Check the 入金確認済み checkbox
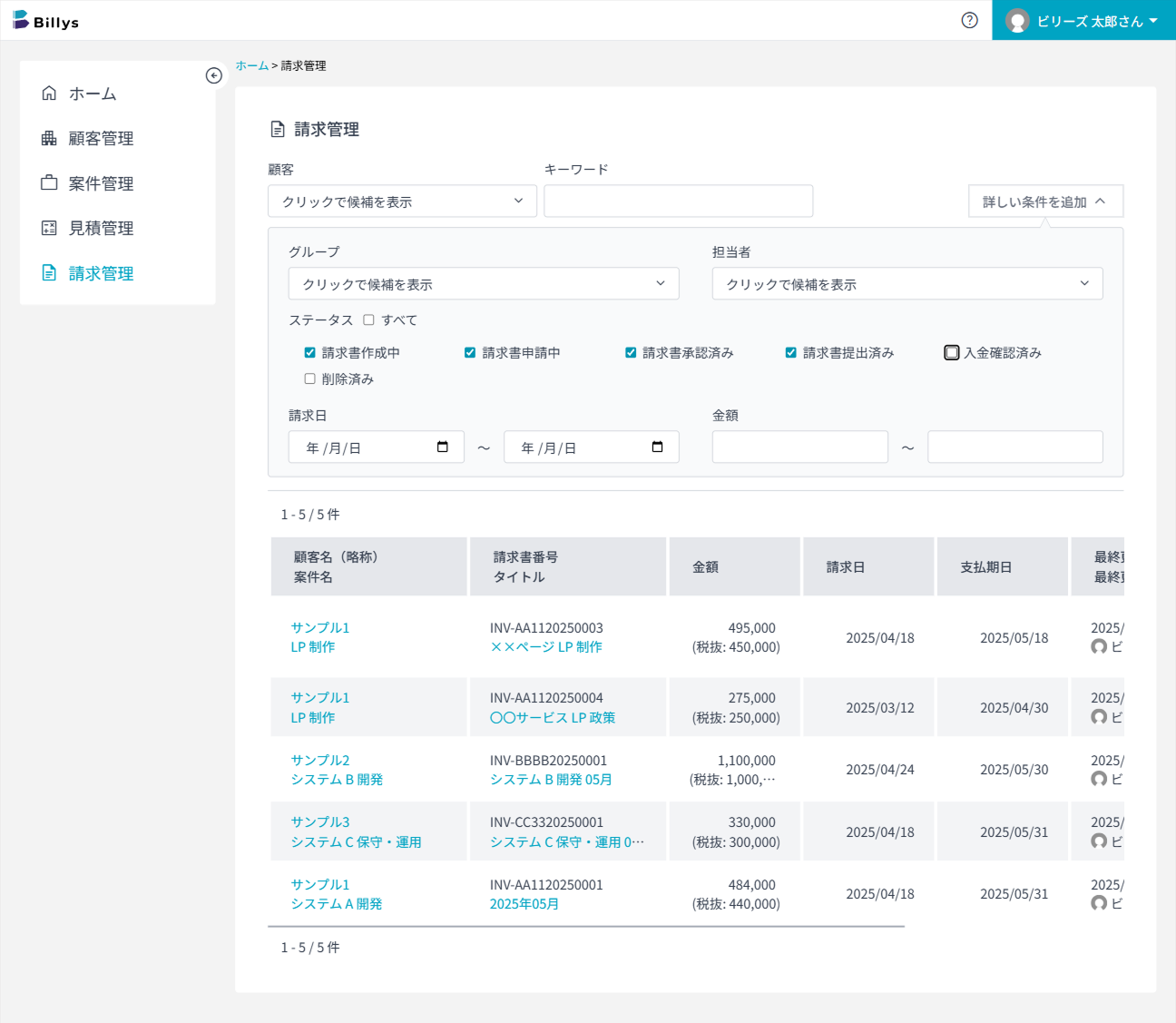The height and width of the screenshot is (1023, 1176). (952, 352)
